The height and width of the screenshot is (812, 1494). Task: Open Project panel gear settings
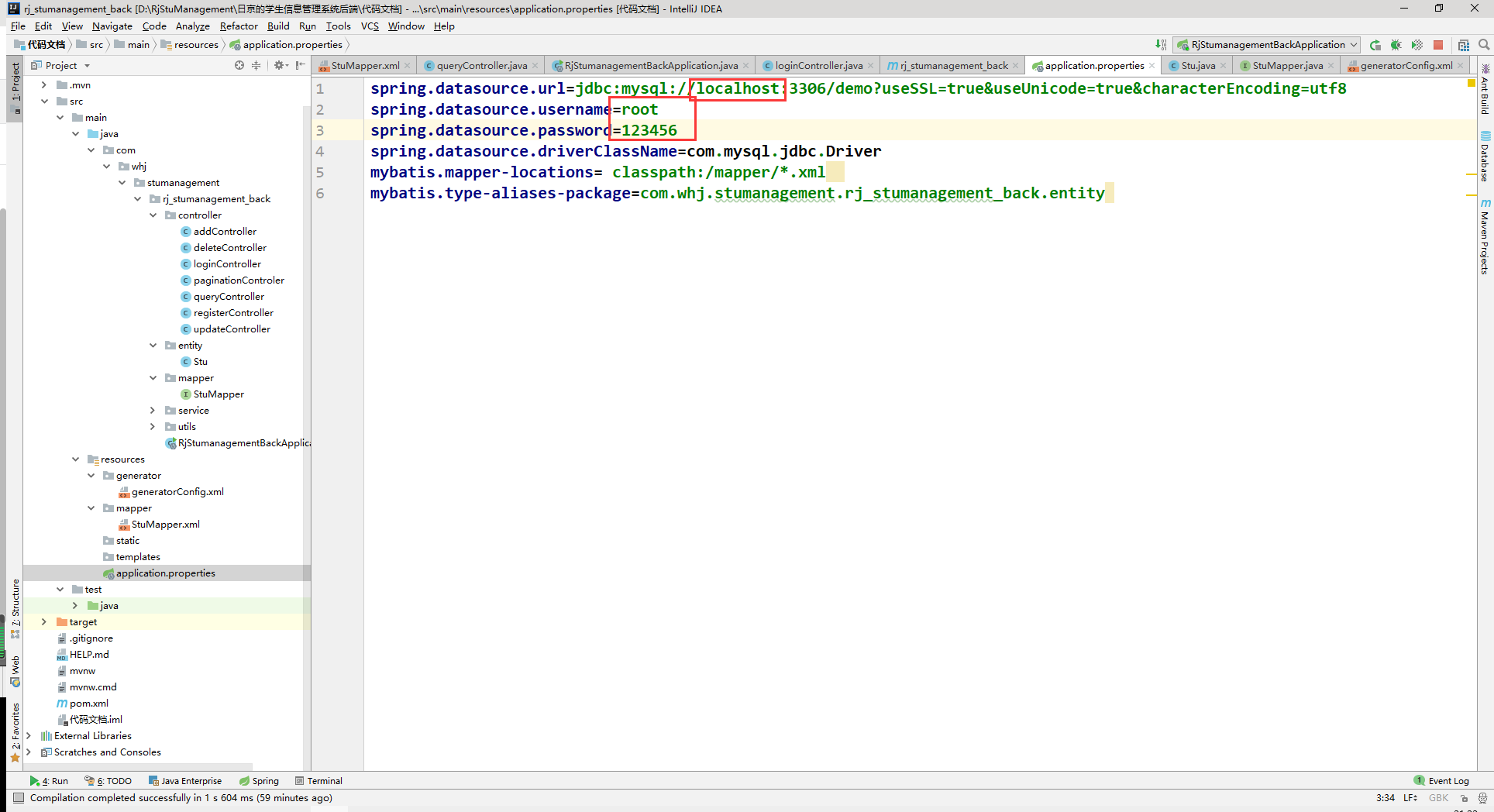pyautogui.click(x=281, y=66)
